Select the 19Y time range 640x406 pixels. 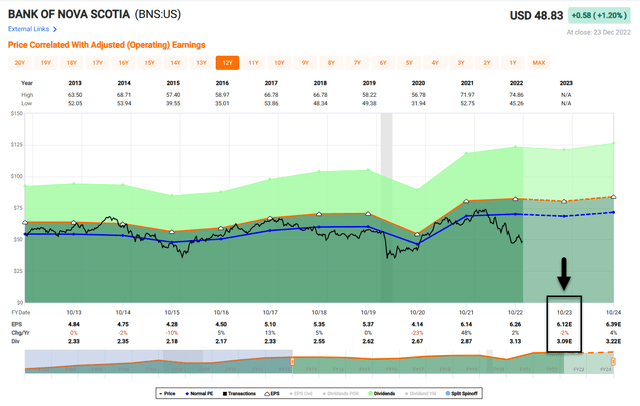click(46, 63)
